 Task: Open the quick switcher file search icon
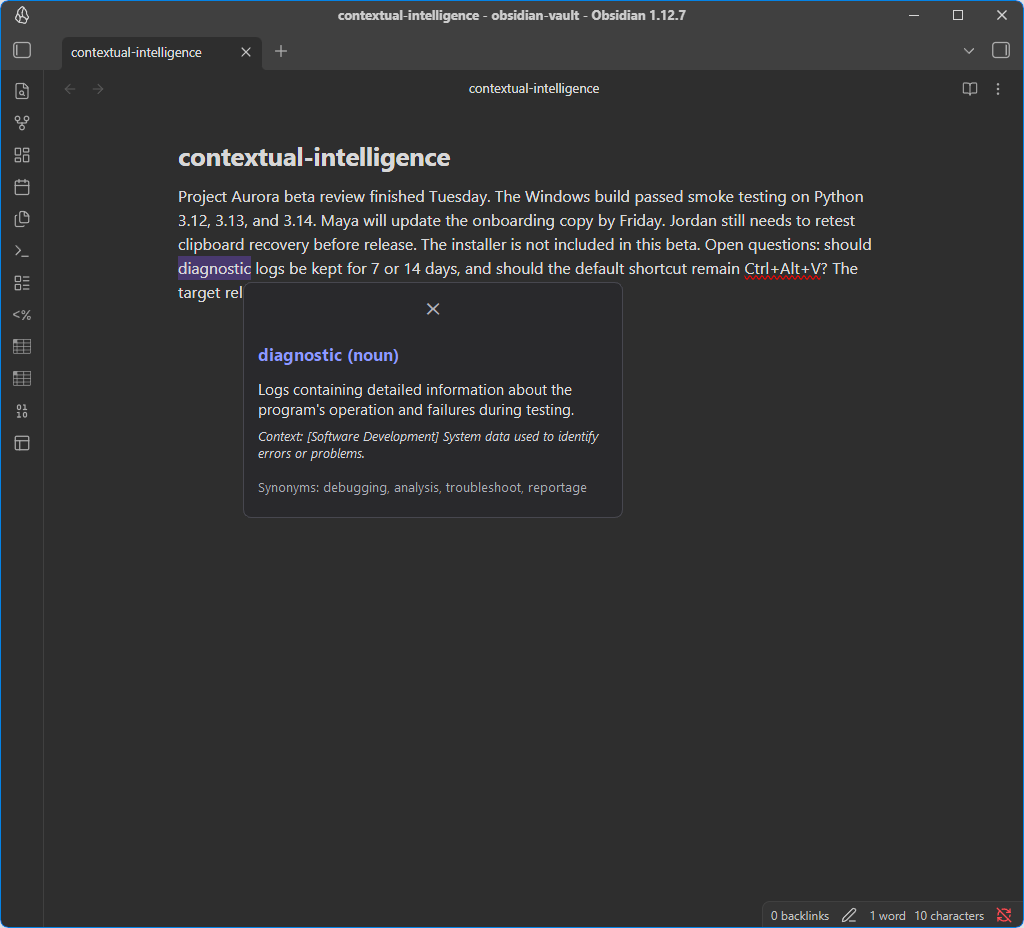point(22,91)
